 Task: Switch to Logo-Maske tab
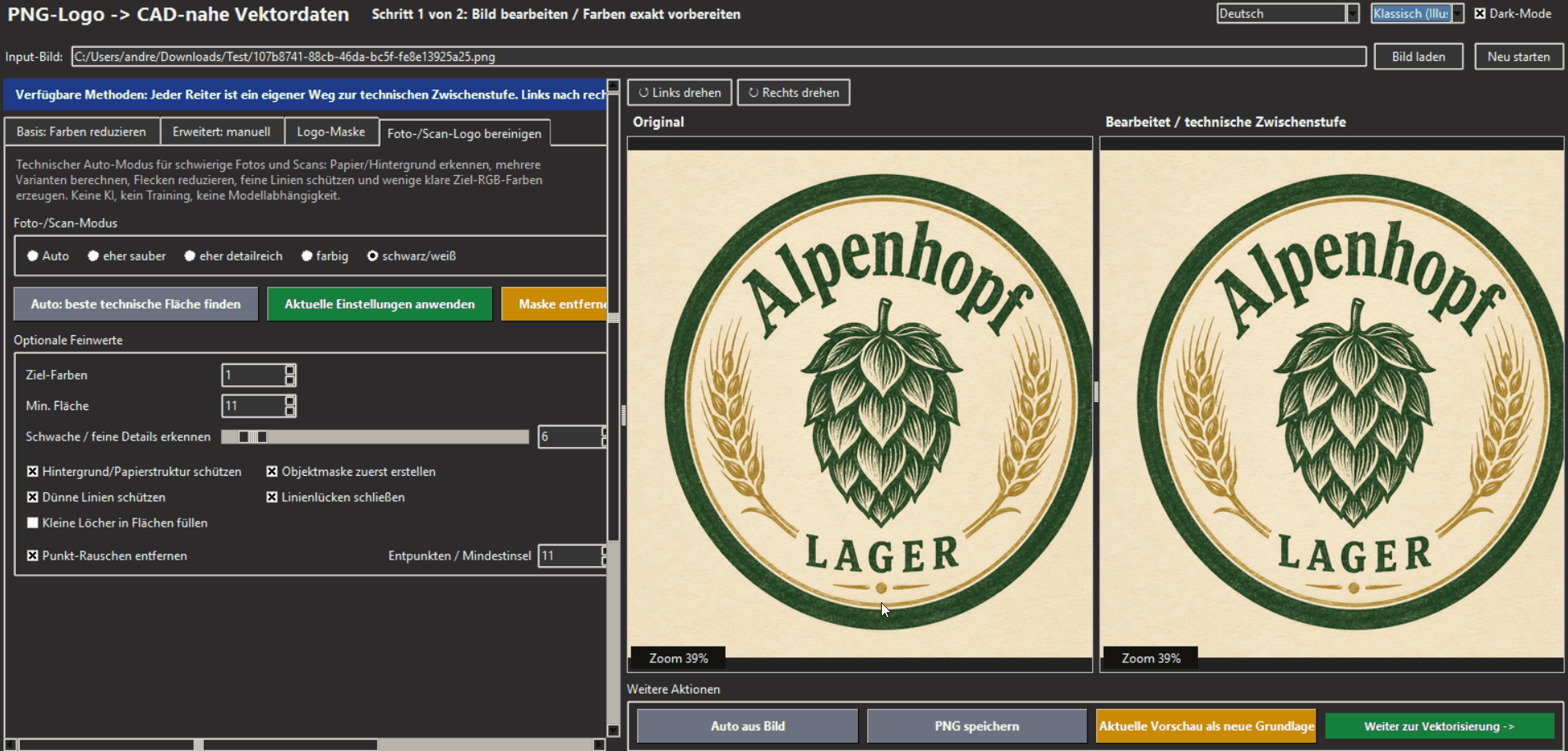(x=331, y=131)
